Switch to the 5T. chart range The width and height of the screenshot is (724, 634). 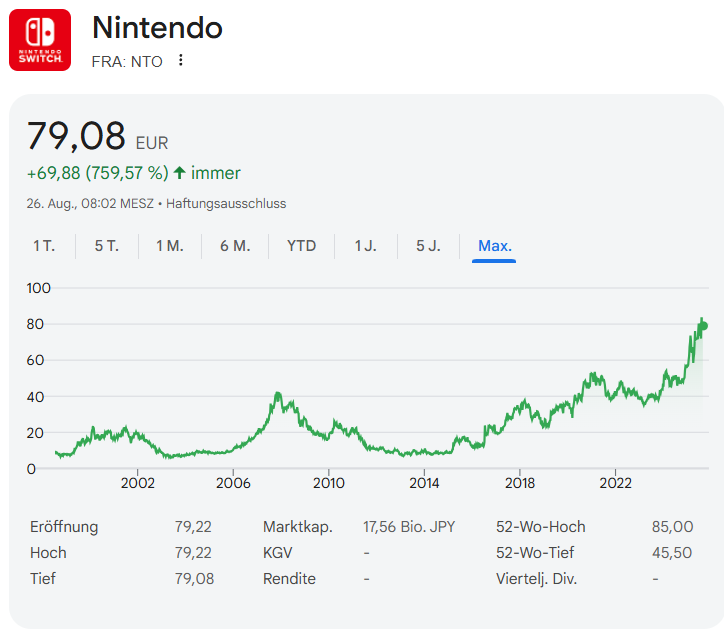[x=106, y=246]
